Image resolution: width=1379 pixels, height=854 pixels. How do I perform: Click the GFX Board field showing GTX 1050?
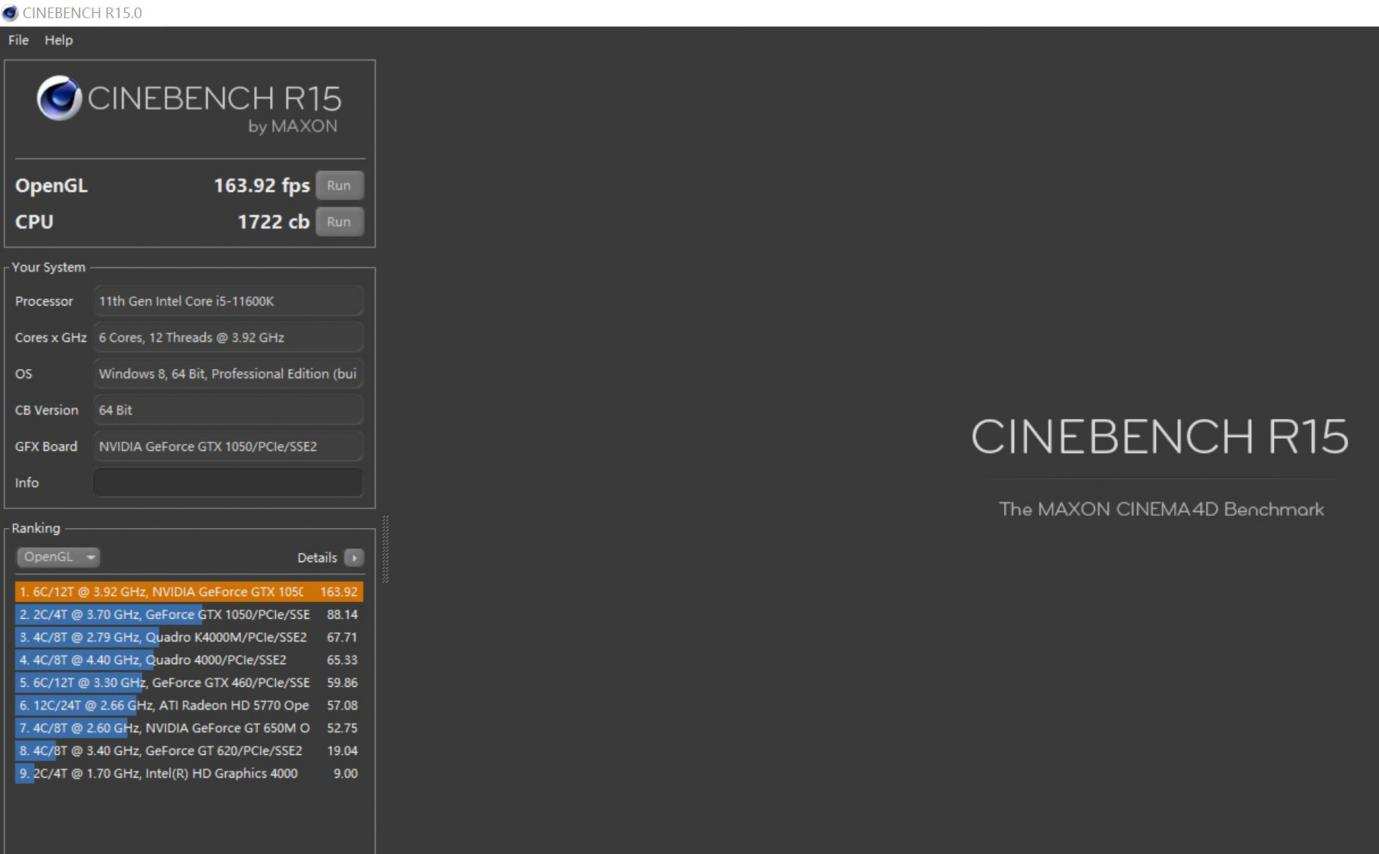pyautogui.click(x=228, y=446)
